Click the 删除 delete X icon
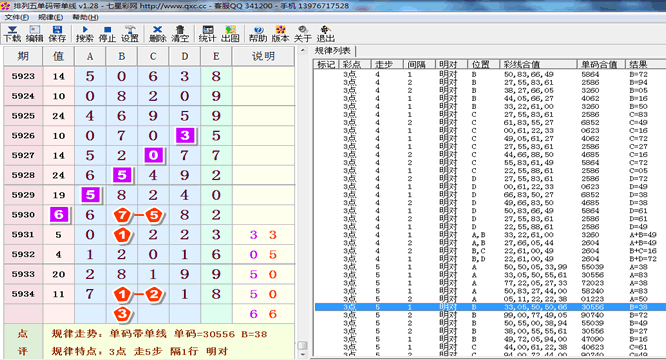This screenshot has width=666, height=360. tap(158, 34)
